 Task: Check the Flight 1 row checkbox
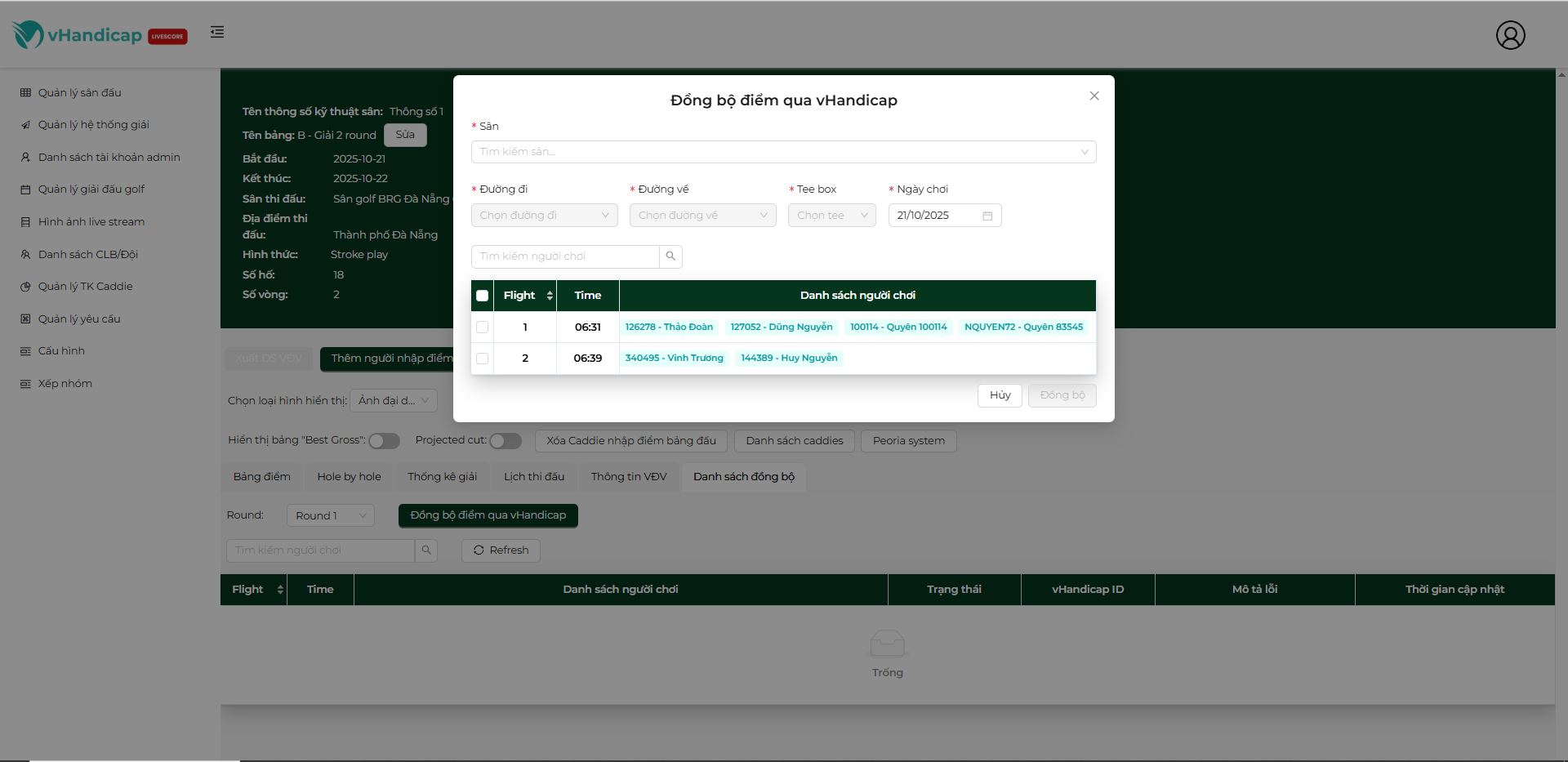point(483,328)
